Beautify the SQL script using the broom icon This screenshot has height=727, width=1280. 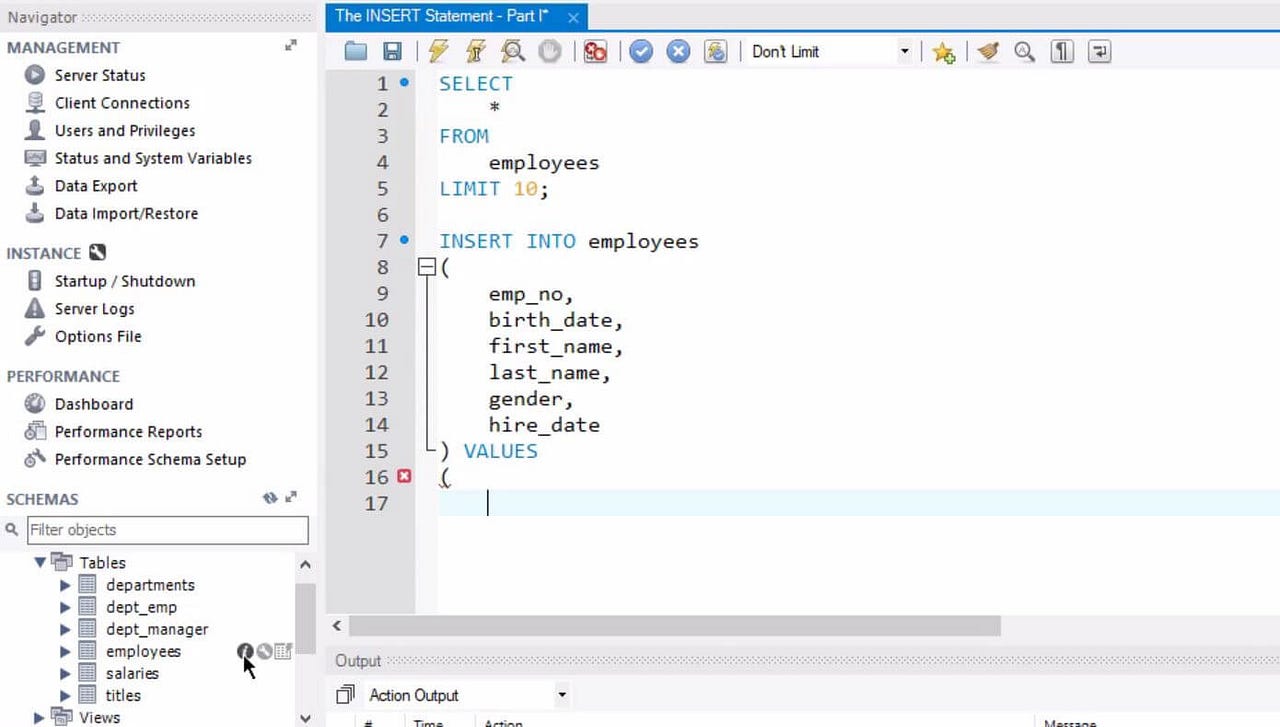tap(988, 50)
